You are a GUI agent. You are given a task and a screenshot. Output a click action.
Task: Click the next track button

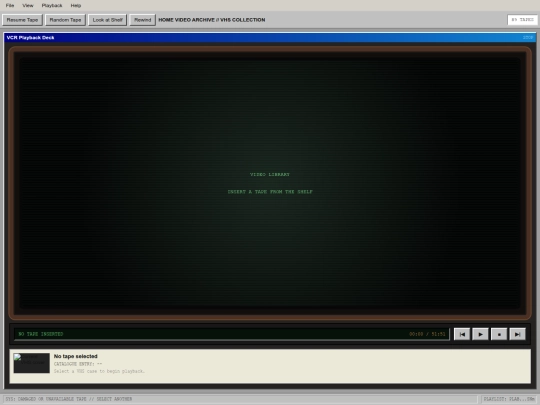coord(517,334)
